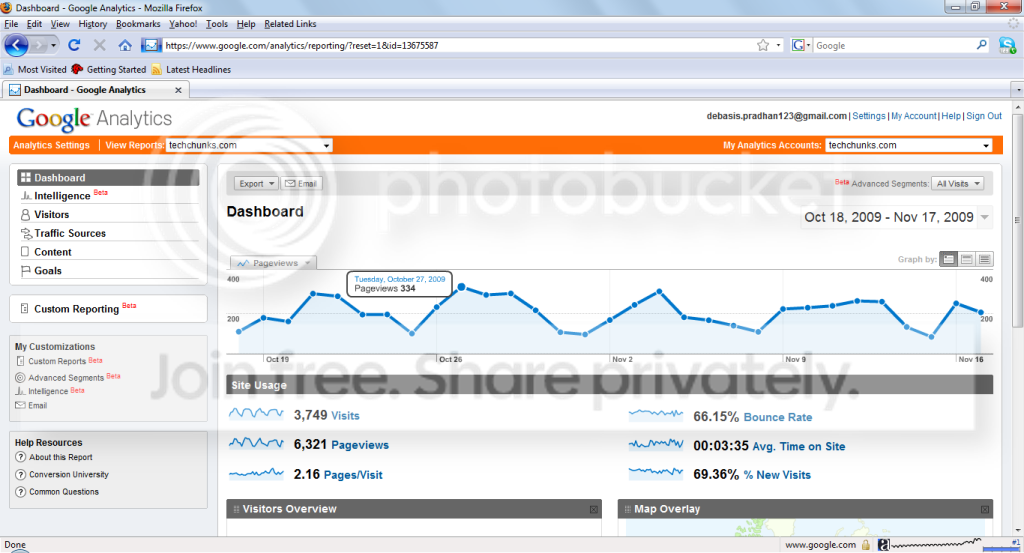Open the back history dropdown arrow

(53, 45)
